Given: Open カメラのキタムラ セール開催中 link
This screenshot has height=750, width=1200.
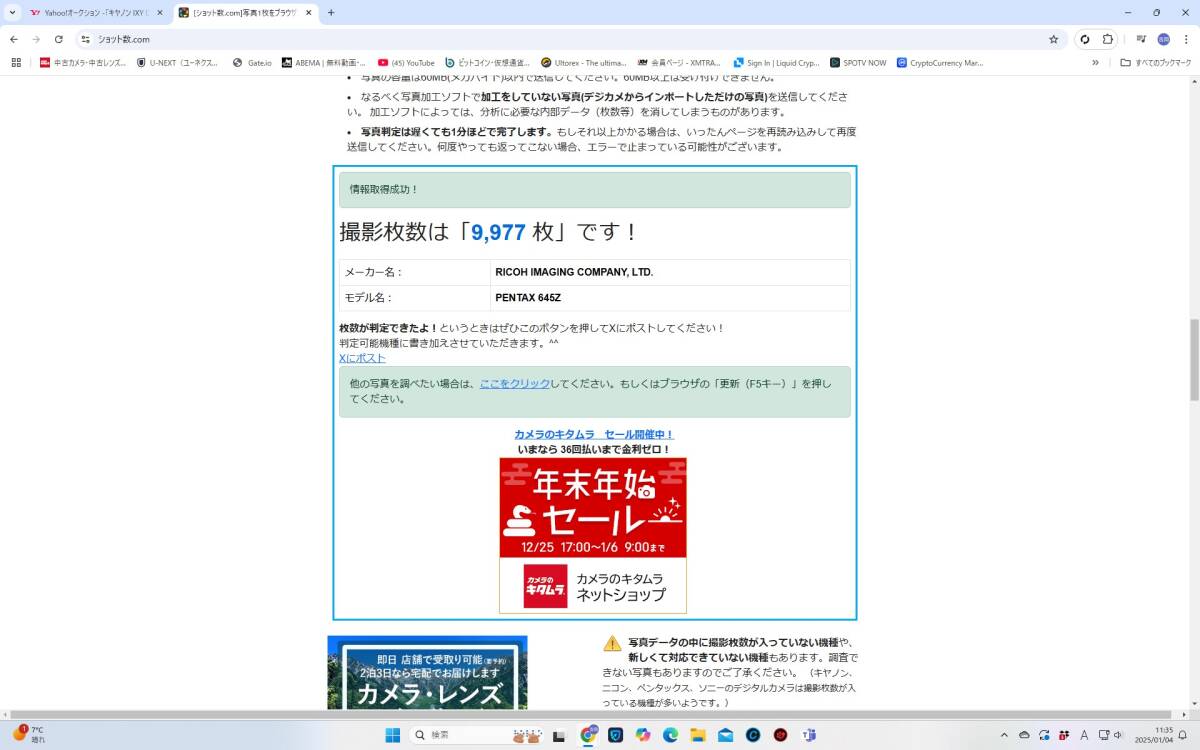Looking at the screenshot, I should [x=594, y=434].
